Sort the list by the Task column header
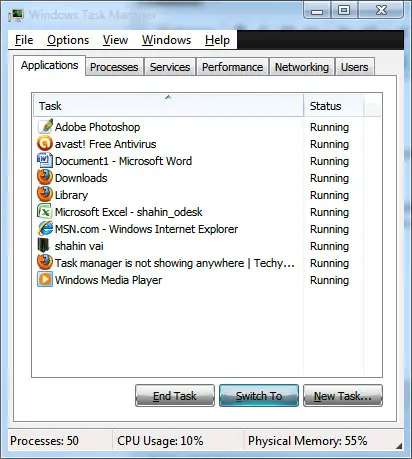This screenshot has height=459, width=412. (168, 106)
